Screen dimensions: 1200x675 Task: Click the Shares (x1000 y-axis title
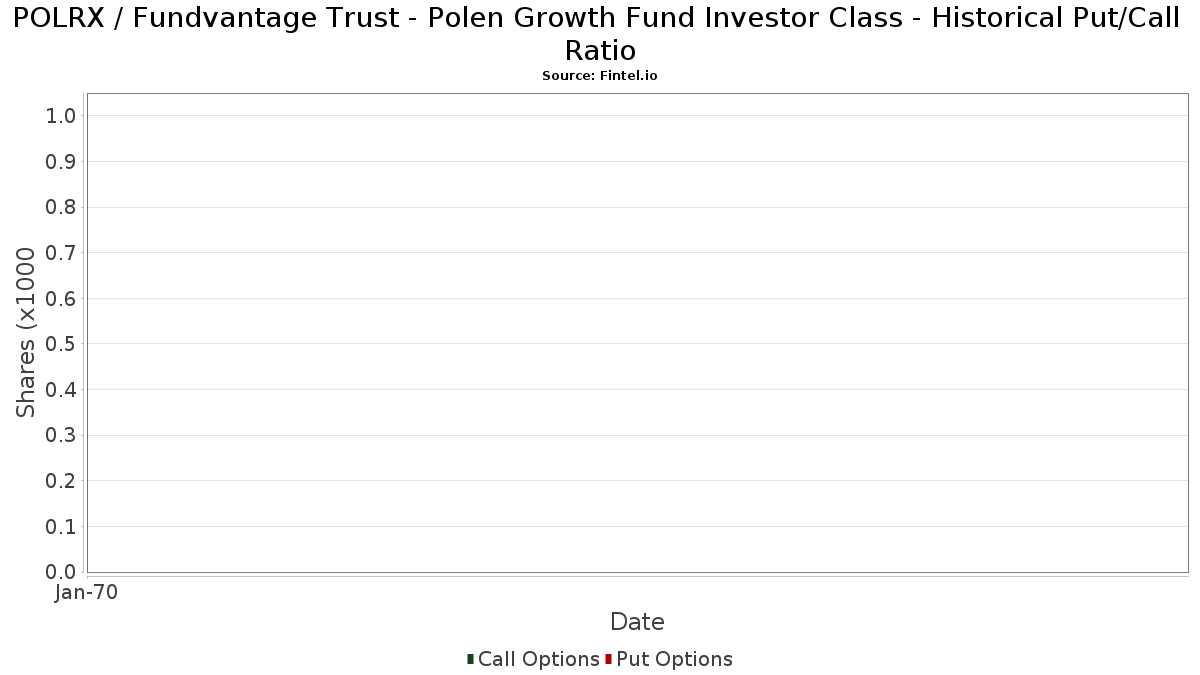click(x=26, y=333)
